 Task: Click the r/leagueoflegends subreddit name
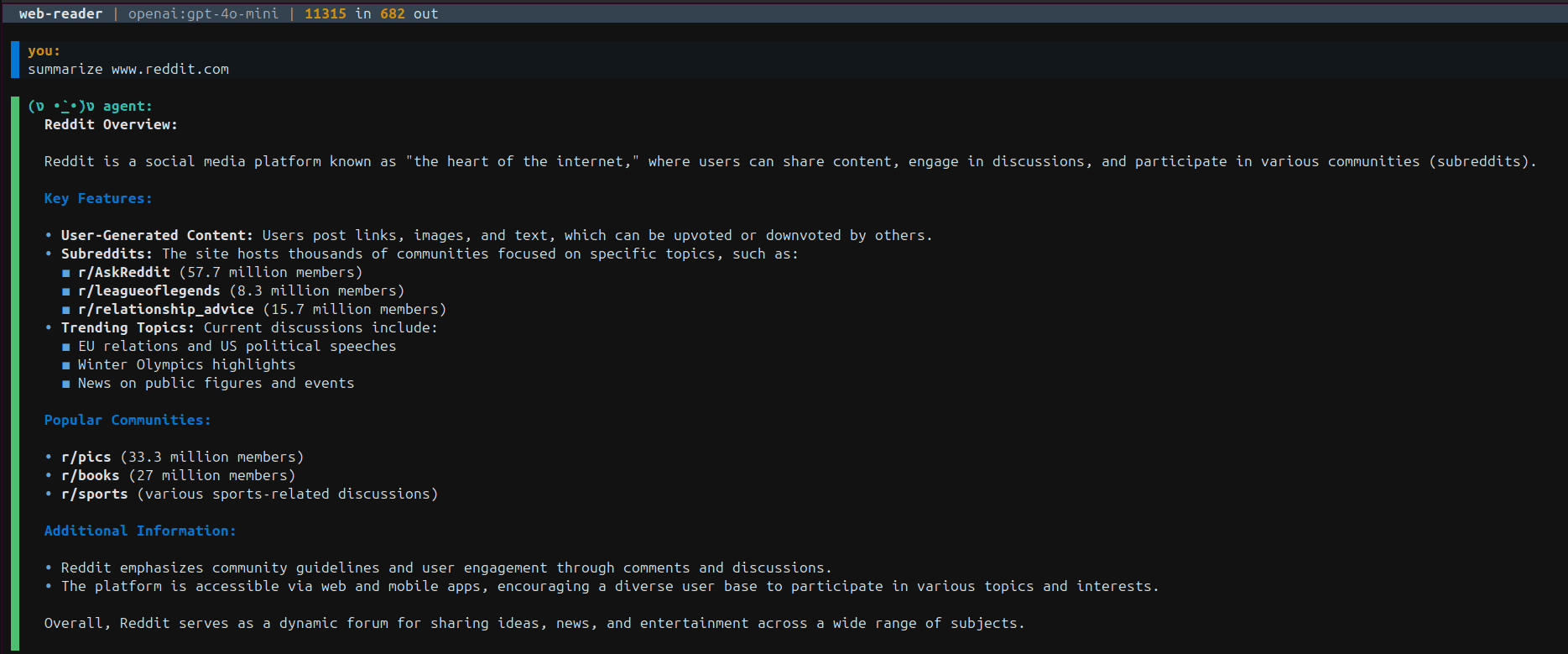point(148,291)
